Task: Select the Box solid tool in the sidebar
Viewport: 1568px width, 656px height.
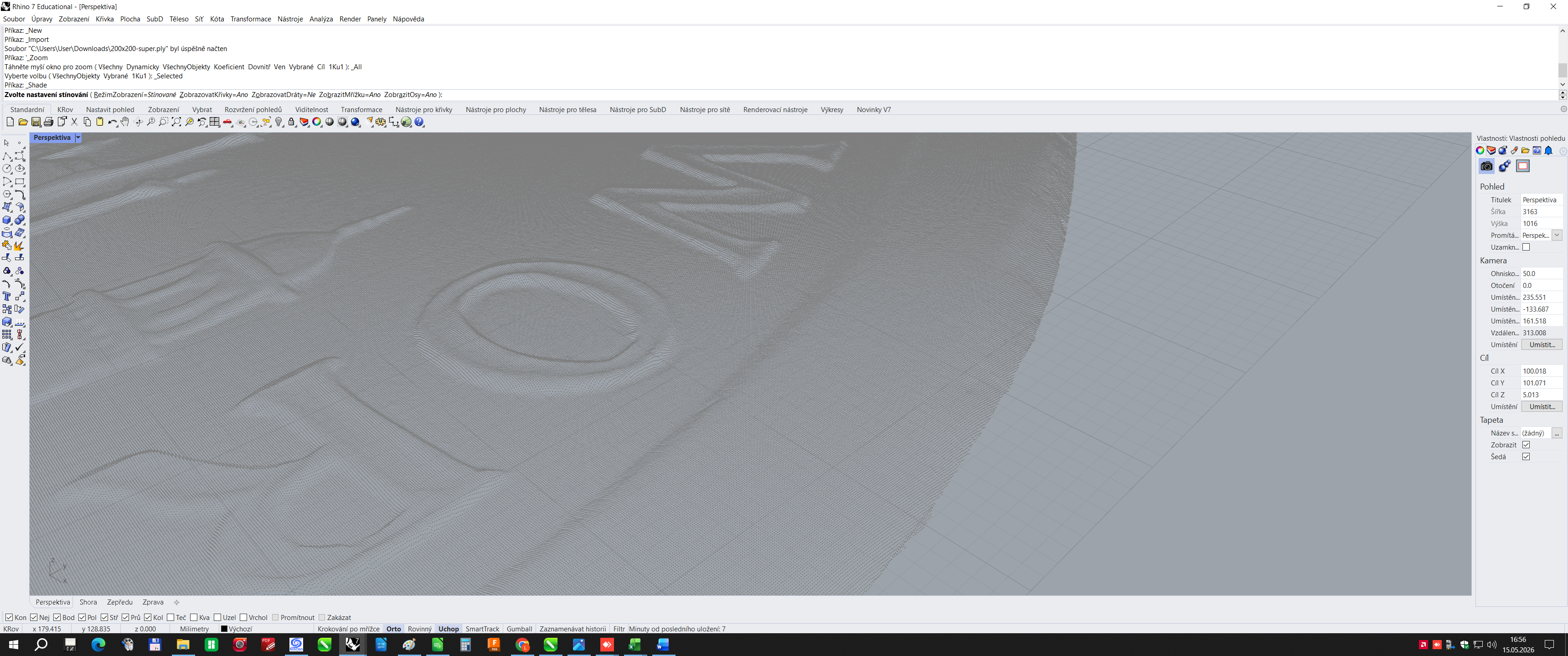Action: click(7, 220)
